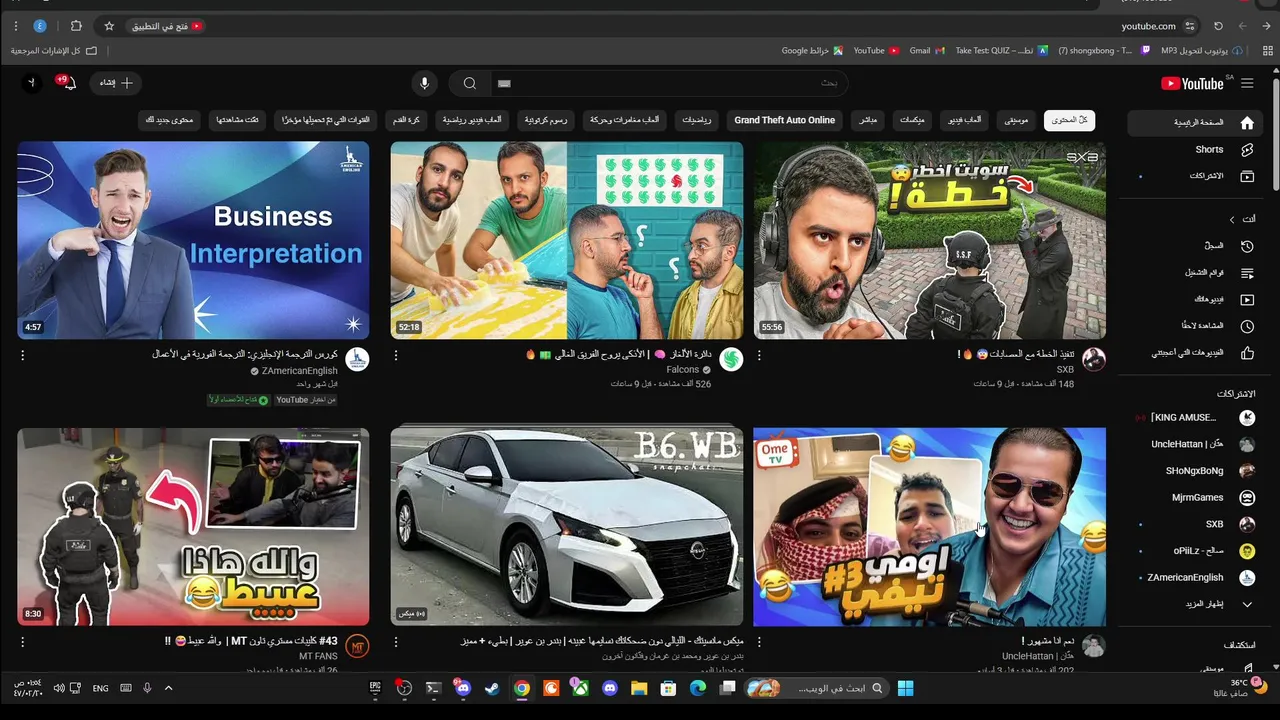The width and height of the screenshot is (1280, 720).
Task: Start voice search with the microphone
Action: (x=424, y=83)
